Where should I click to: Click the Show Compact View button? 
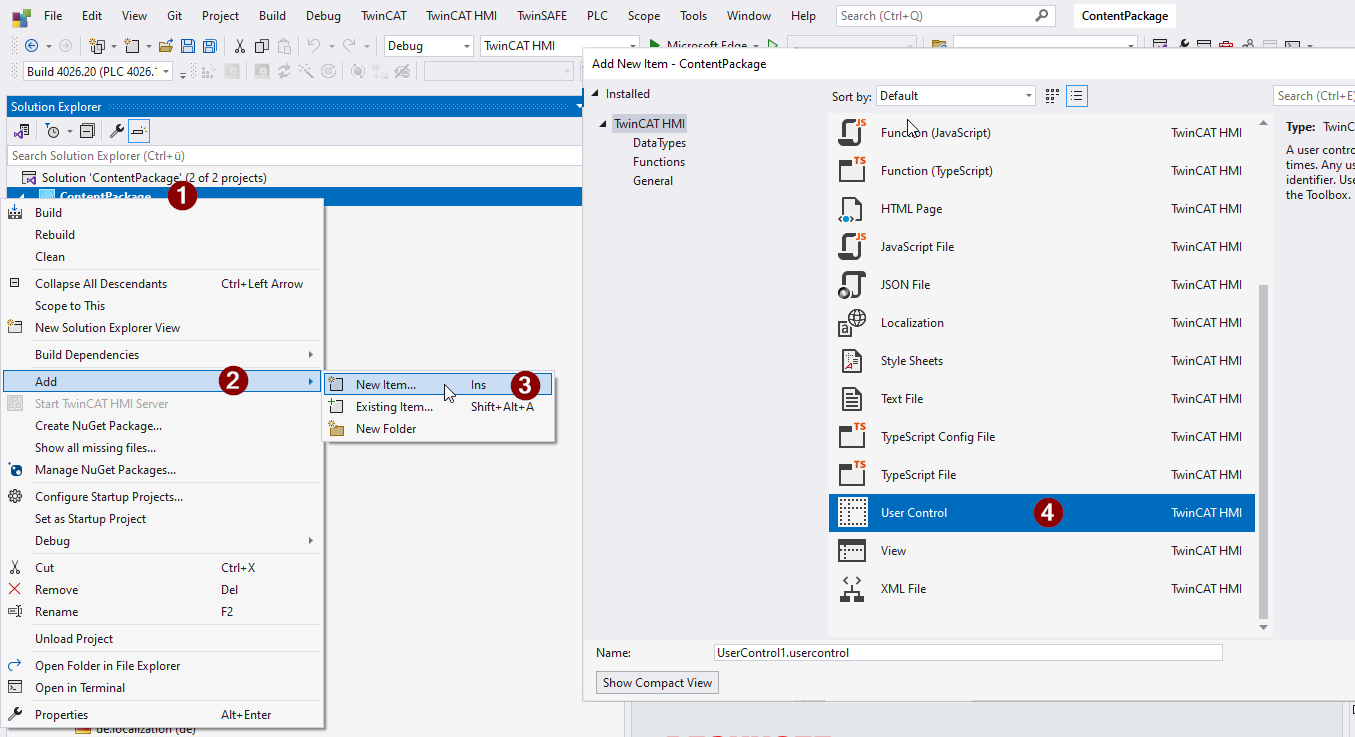click(x=657, y=683)
